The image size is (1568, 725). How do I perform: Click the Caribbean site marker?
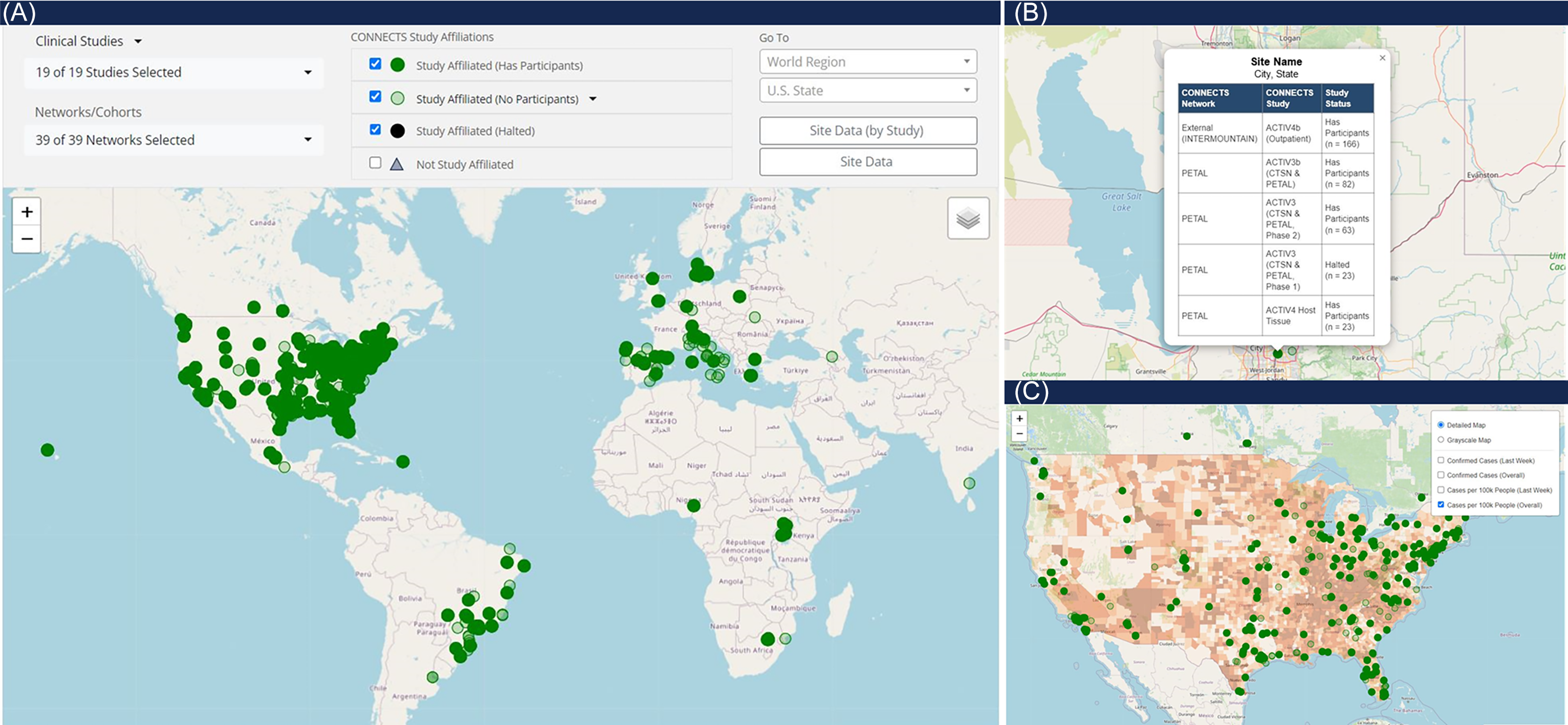(x=403, y=462)
